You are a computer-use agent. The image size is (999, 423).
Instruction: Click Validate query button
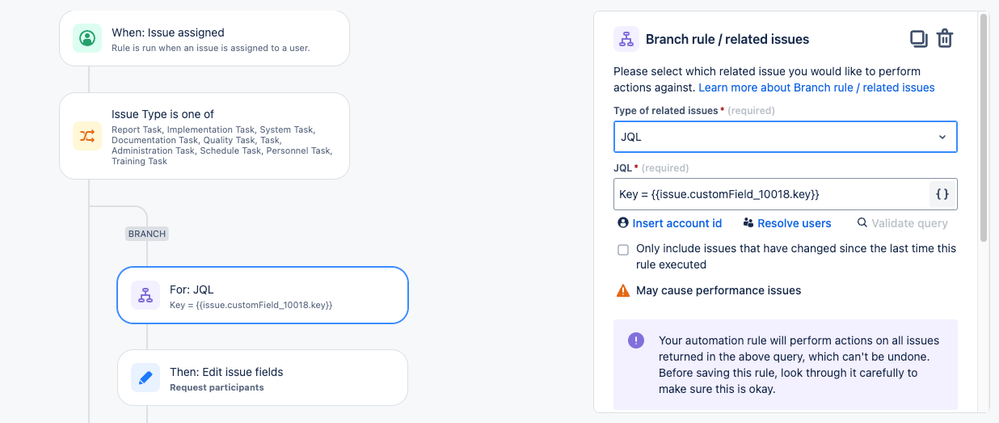click(x=902, y=223)
